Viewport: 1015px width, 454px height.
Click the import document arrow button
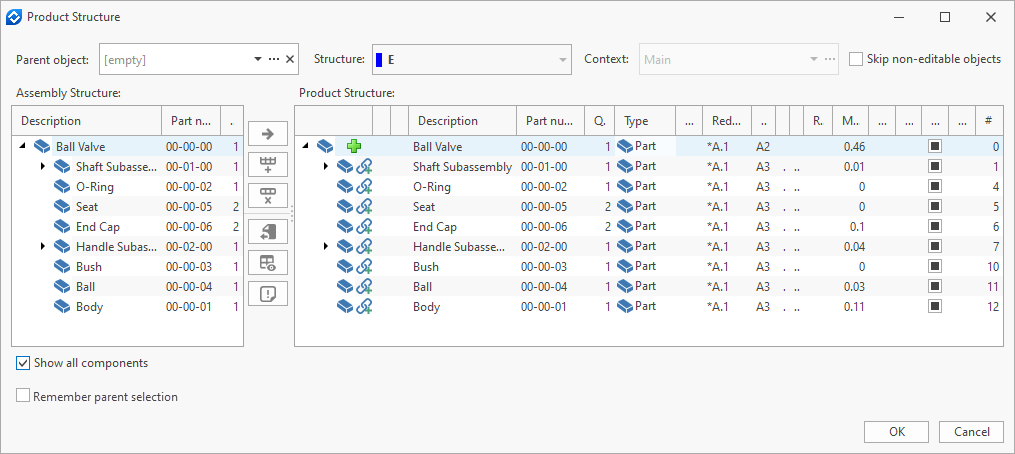click(267, 231)
